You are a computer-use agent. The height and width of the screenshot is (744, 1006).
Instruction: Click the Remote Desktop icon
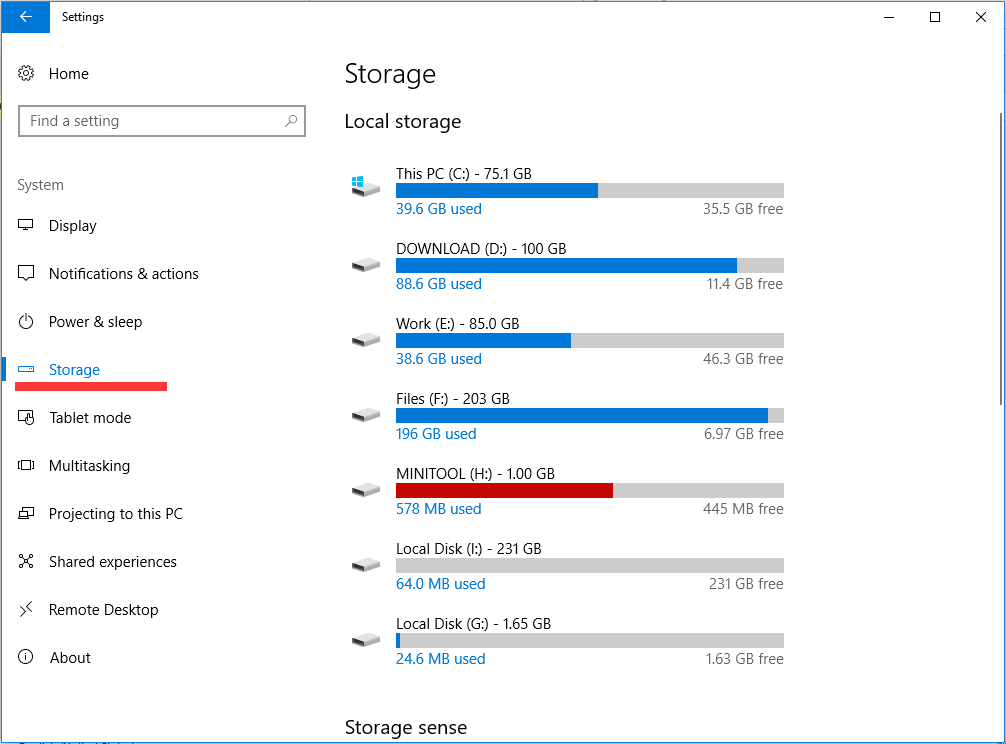(x=27, y=610)
